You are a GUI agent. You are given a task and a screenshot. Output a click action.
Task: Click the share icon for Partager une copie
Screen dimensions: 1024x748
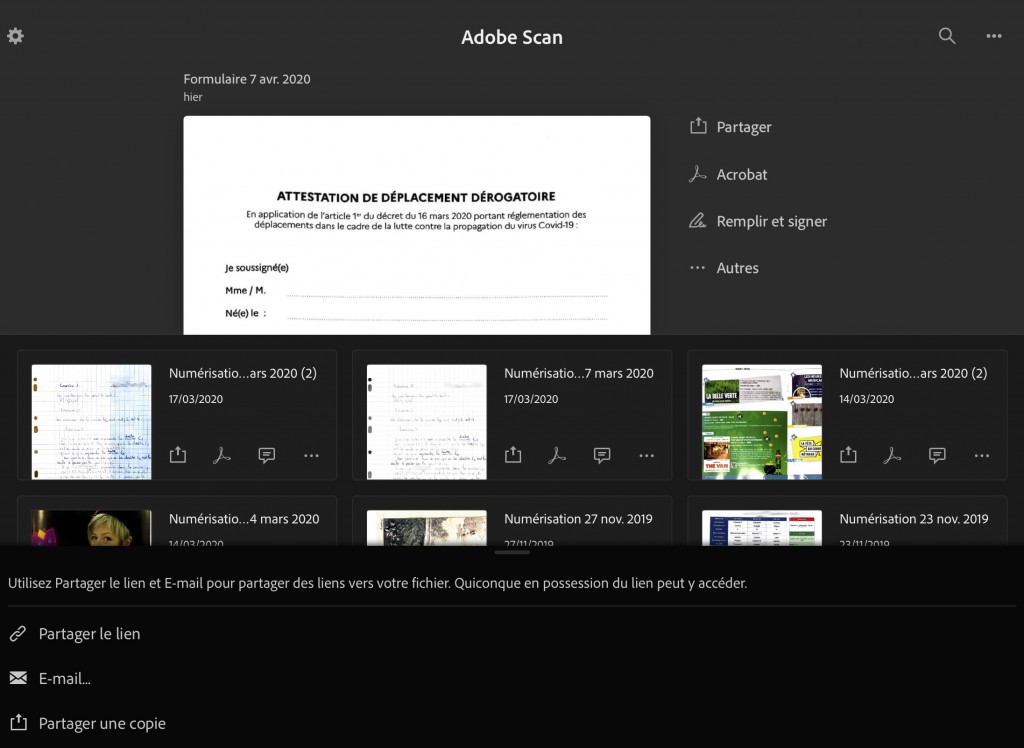pyautogui.click(x=18, y=722)
